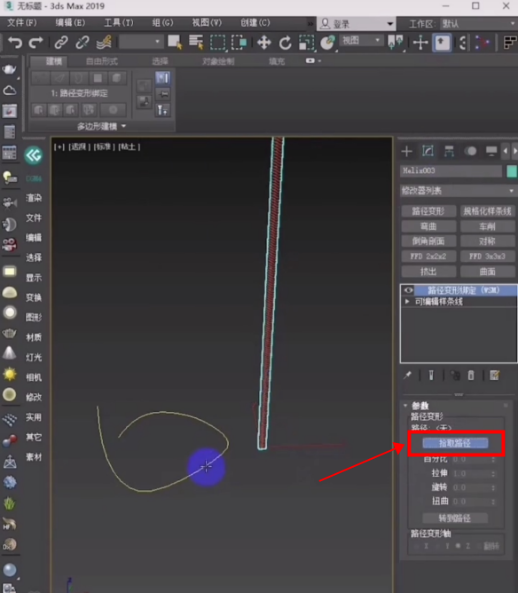The height and width of the screenshot is (593, 518).
Task: Activate the Select Object tool
Action: click(175, 42)
